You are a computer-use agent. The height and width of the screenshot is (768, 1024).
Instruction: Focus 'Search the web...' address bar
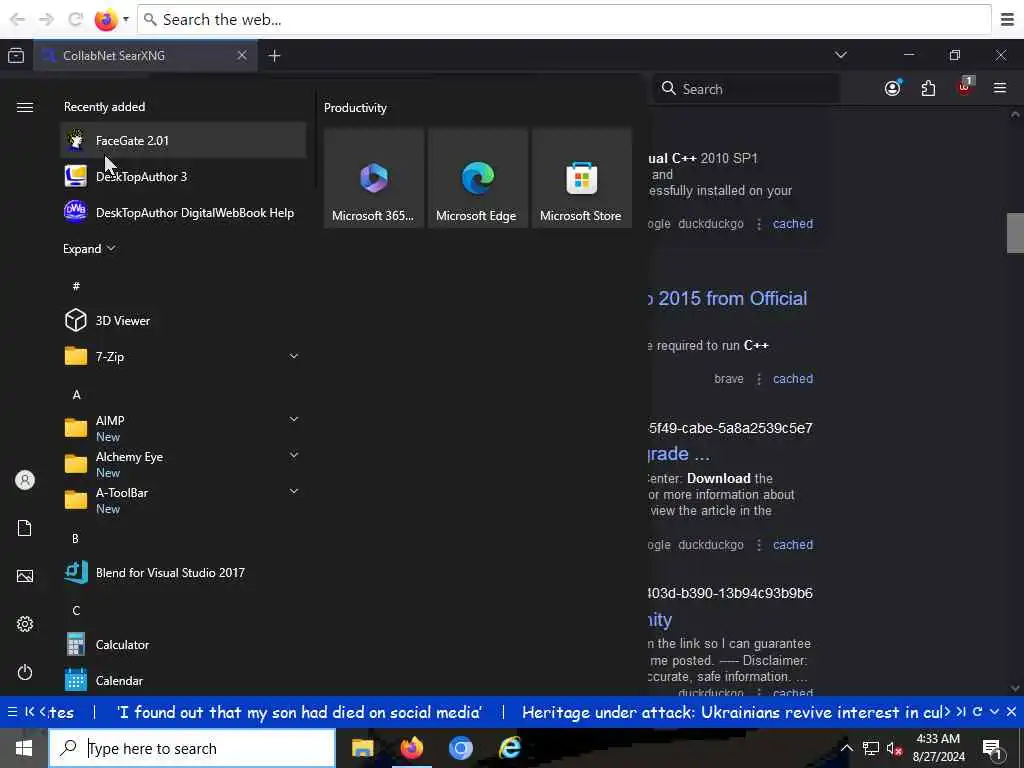click(564, 20)
